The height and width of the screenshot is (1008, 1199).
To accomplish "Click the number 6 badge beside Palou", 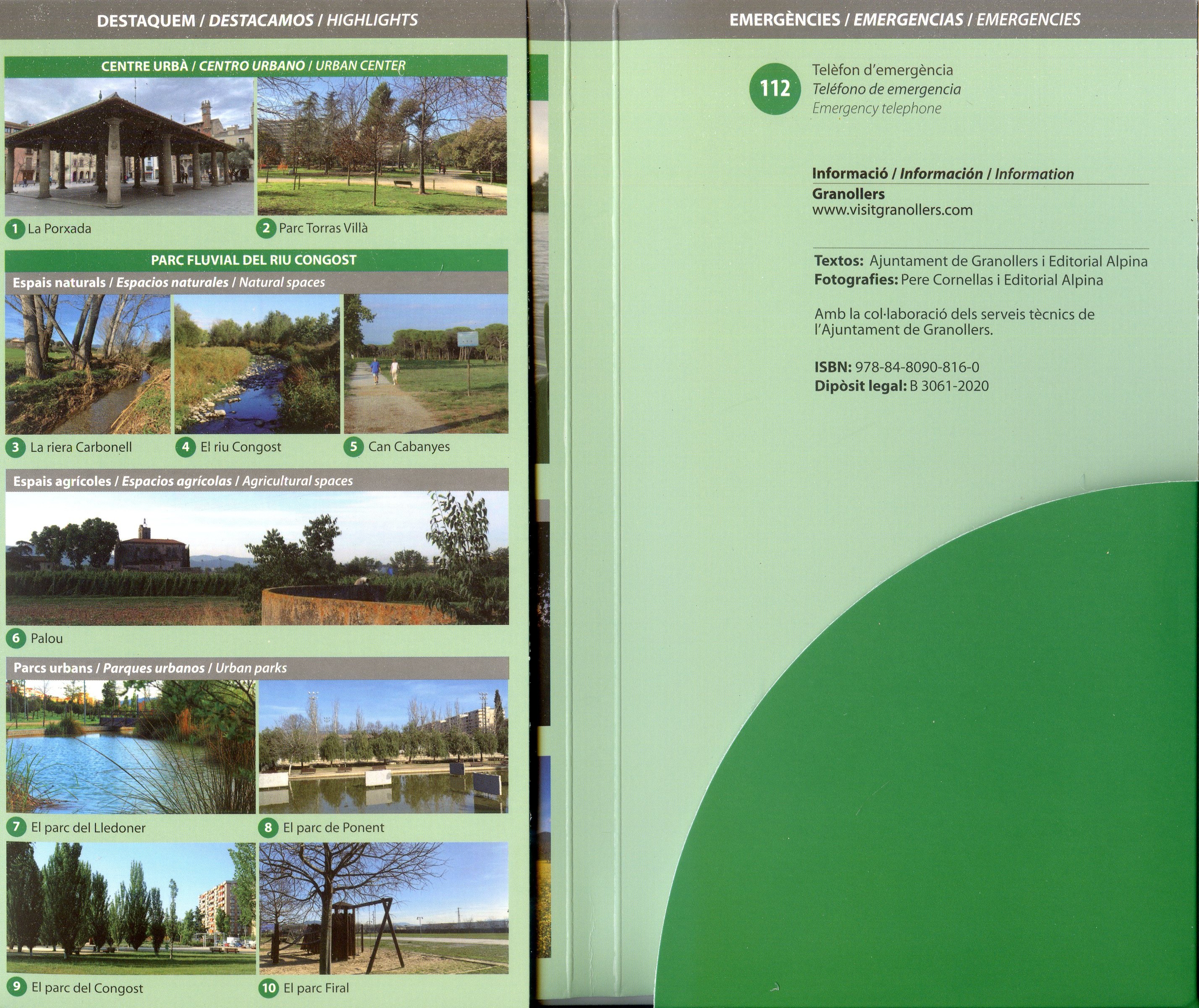I will (16, 638).
